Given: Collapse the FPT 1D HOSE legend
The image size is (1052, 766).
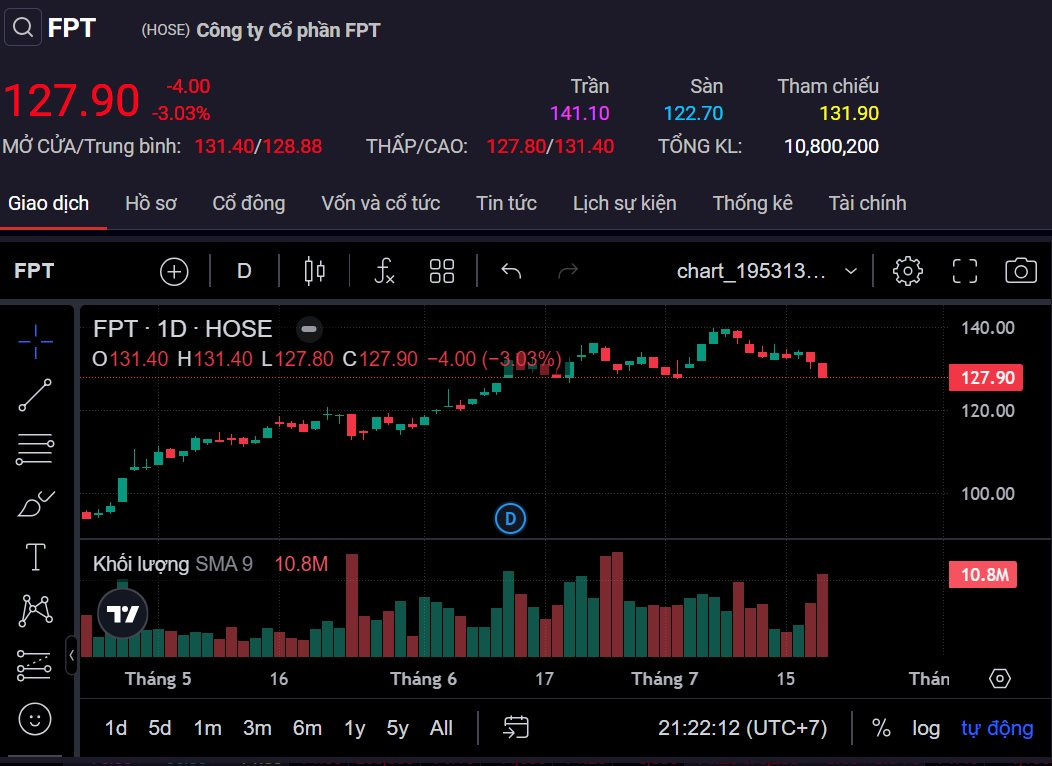Looking at the screenshot, I should point(309,328).
